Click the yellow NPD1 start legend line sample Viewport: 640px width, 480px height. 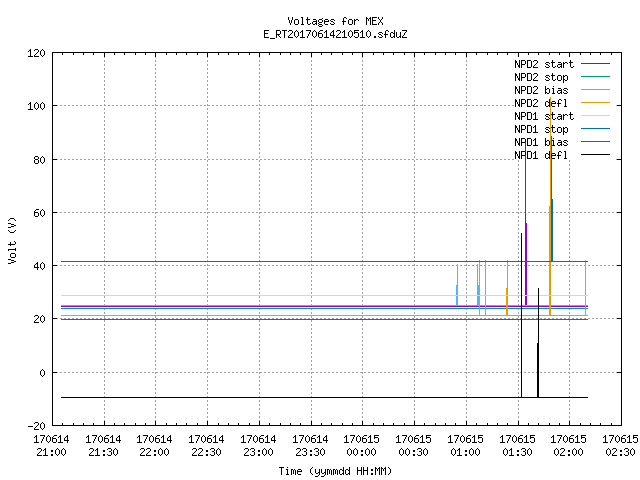click(x=596, y=116)
